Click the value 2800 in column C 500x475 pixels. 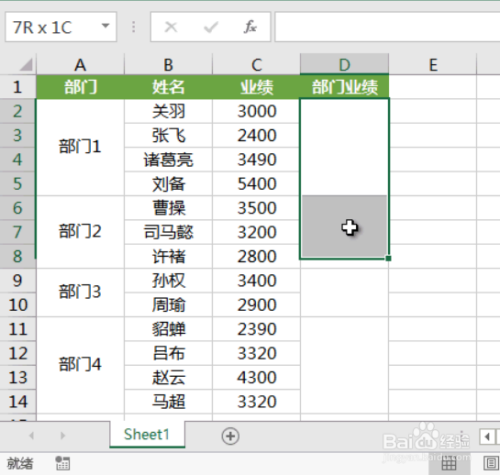pyautogui.click(x=256, y=256)
